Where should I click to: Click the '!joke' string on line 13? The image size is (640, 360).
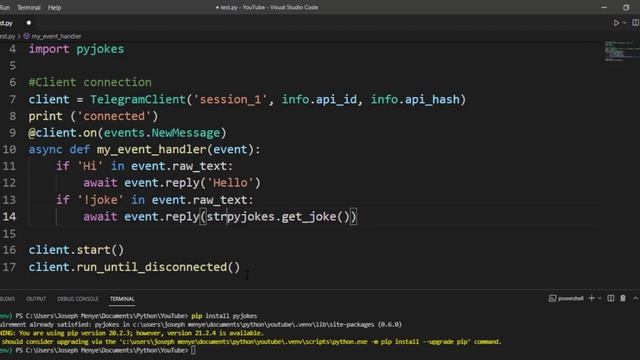pyautogui.click(x=100, y=200)
